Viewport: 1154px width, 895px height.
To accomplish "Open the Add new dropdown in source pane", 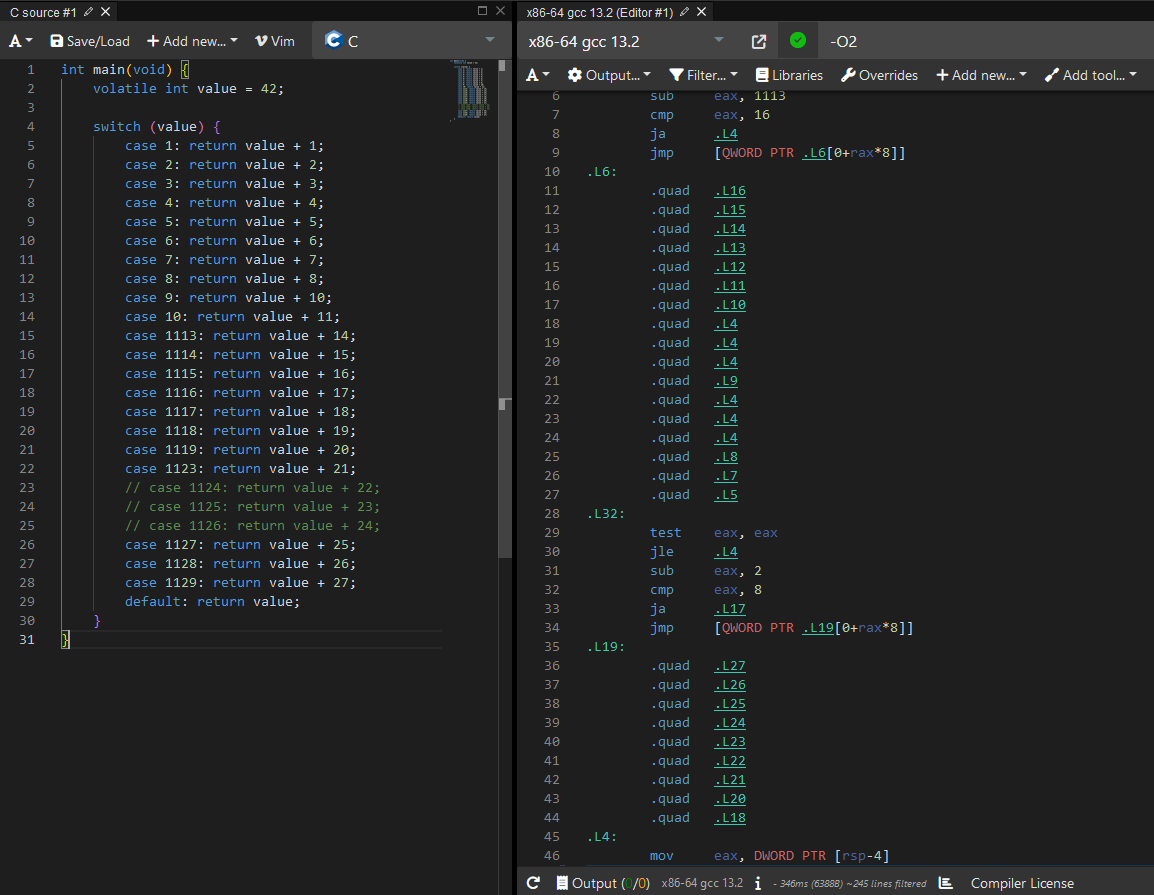I will (x=192, y=41).
